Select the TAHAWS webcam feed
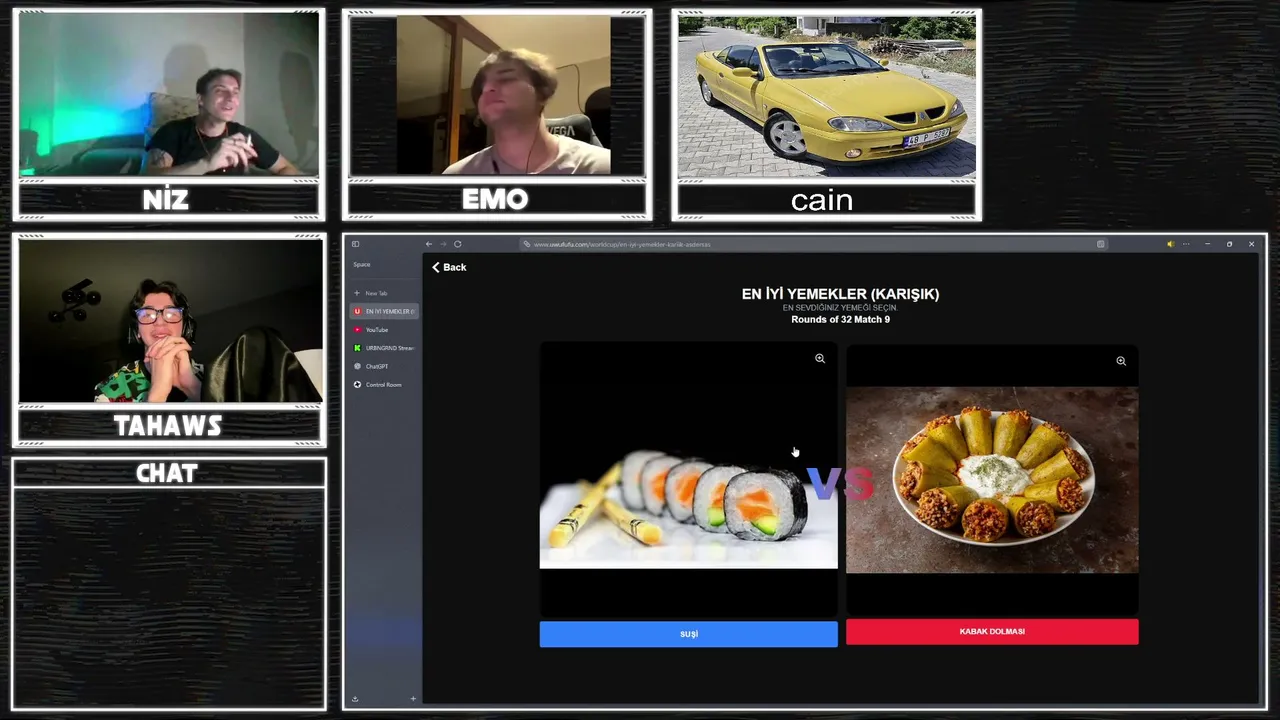 pos(170,320)
